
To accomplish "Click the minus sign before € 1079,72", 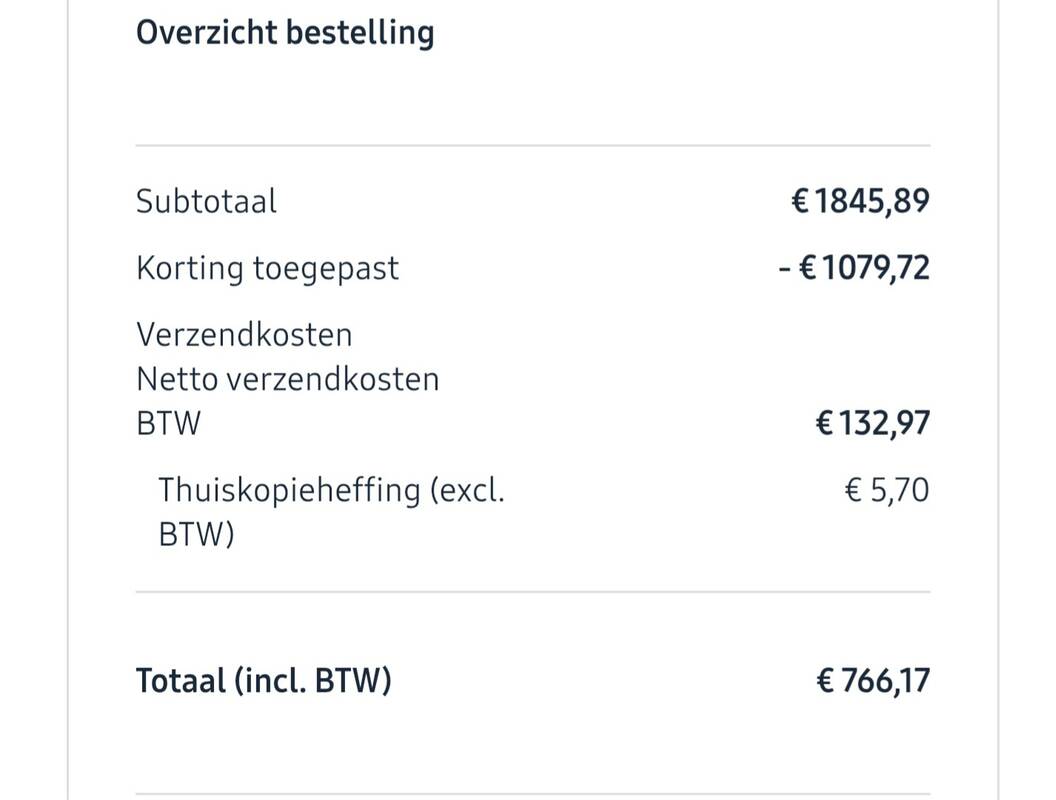I will 785,269.
